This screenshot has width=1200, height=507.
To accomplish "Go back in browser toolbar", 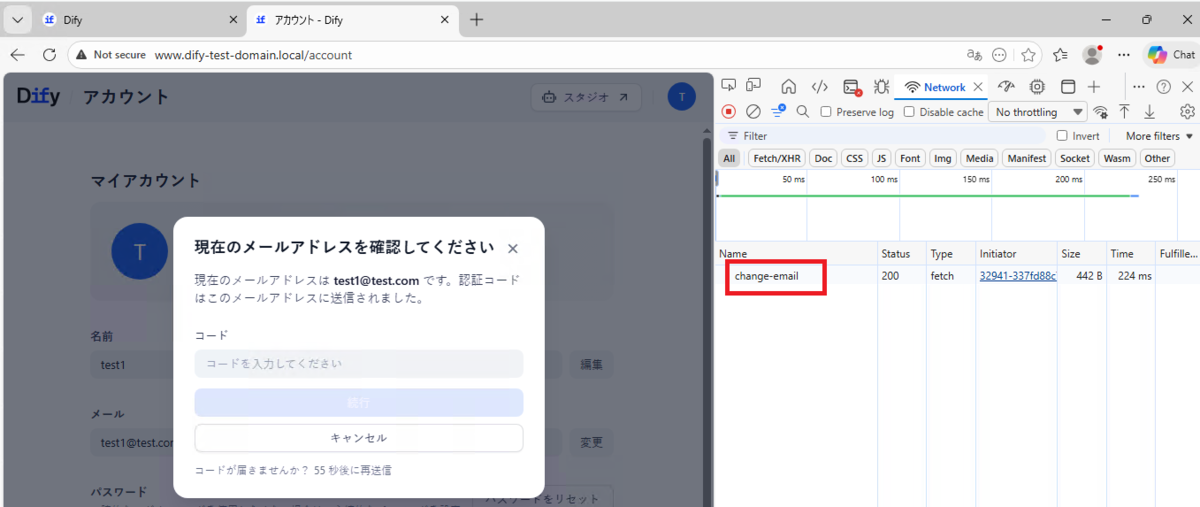I will (x=17, y=55).
